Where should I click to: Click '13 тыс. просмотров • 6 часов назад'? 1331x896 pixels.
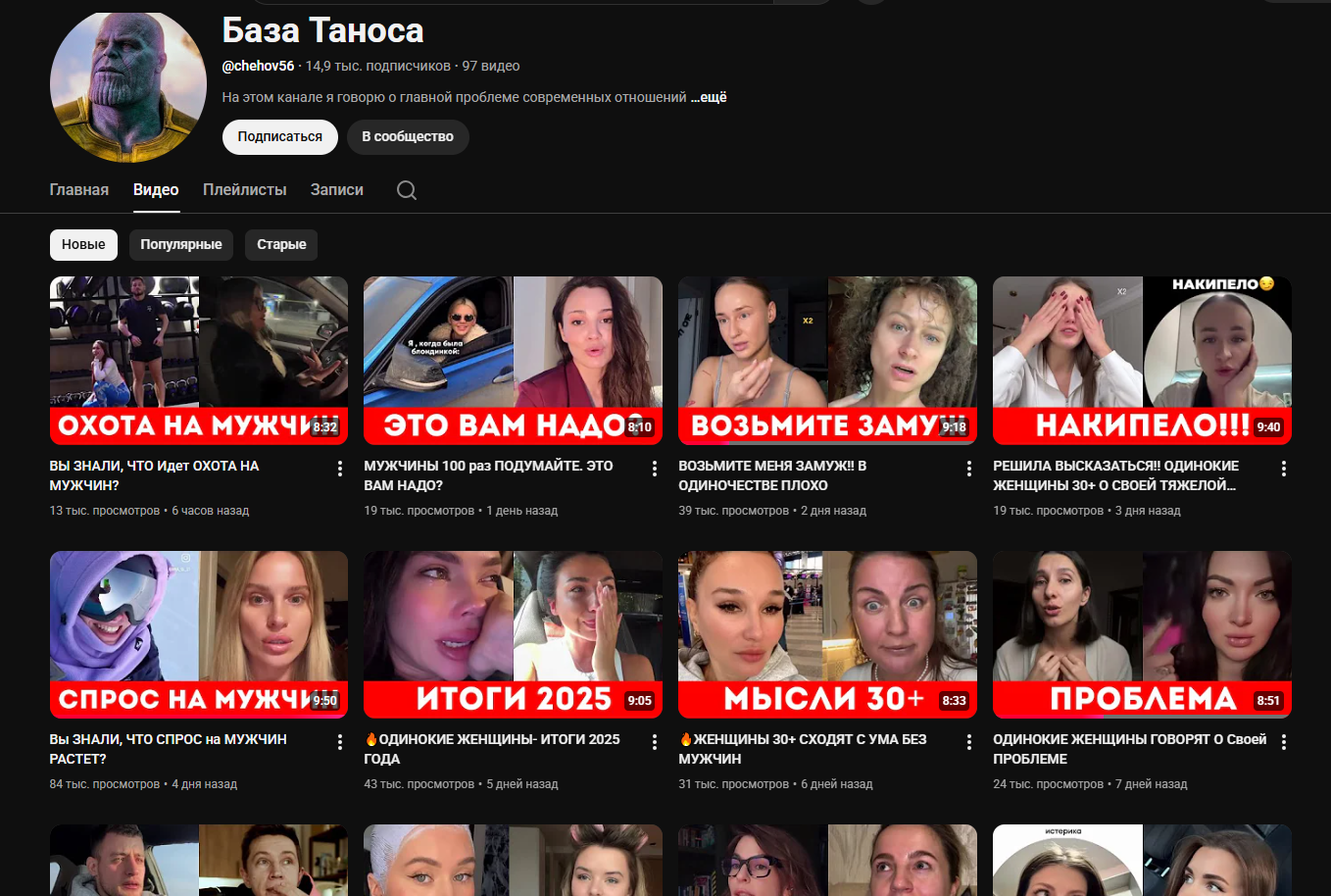pos(149,511)
